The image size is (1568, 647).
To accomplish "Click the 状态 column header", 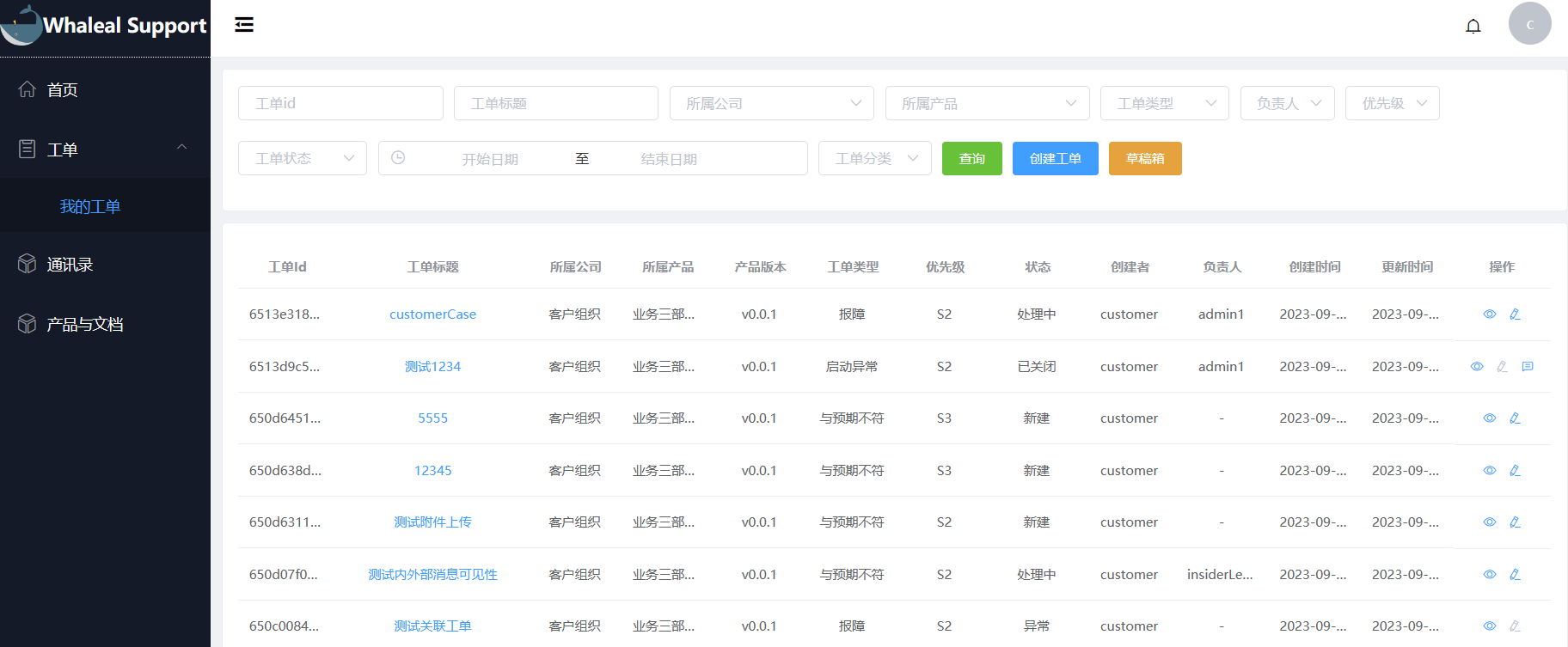I will point(1038,267).
